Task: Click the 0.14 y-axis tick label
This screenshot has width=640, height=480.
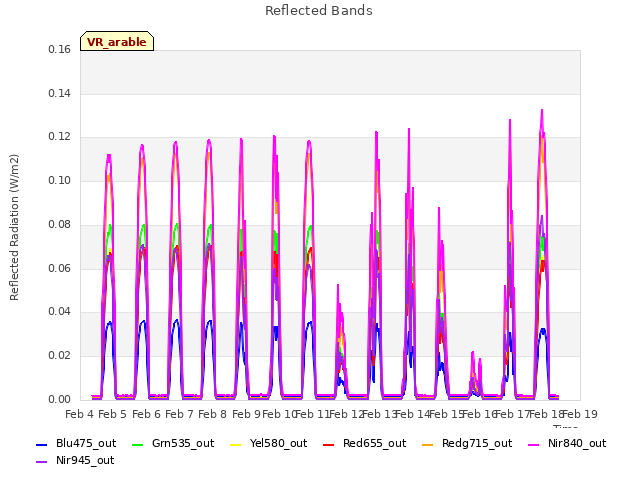Action: pyautogui.click(x=60, y=94)
